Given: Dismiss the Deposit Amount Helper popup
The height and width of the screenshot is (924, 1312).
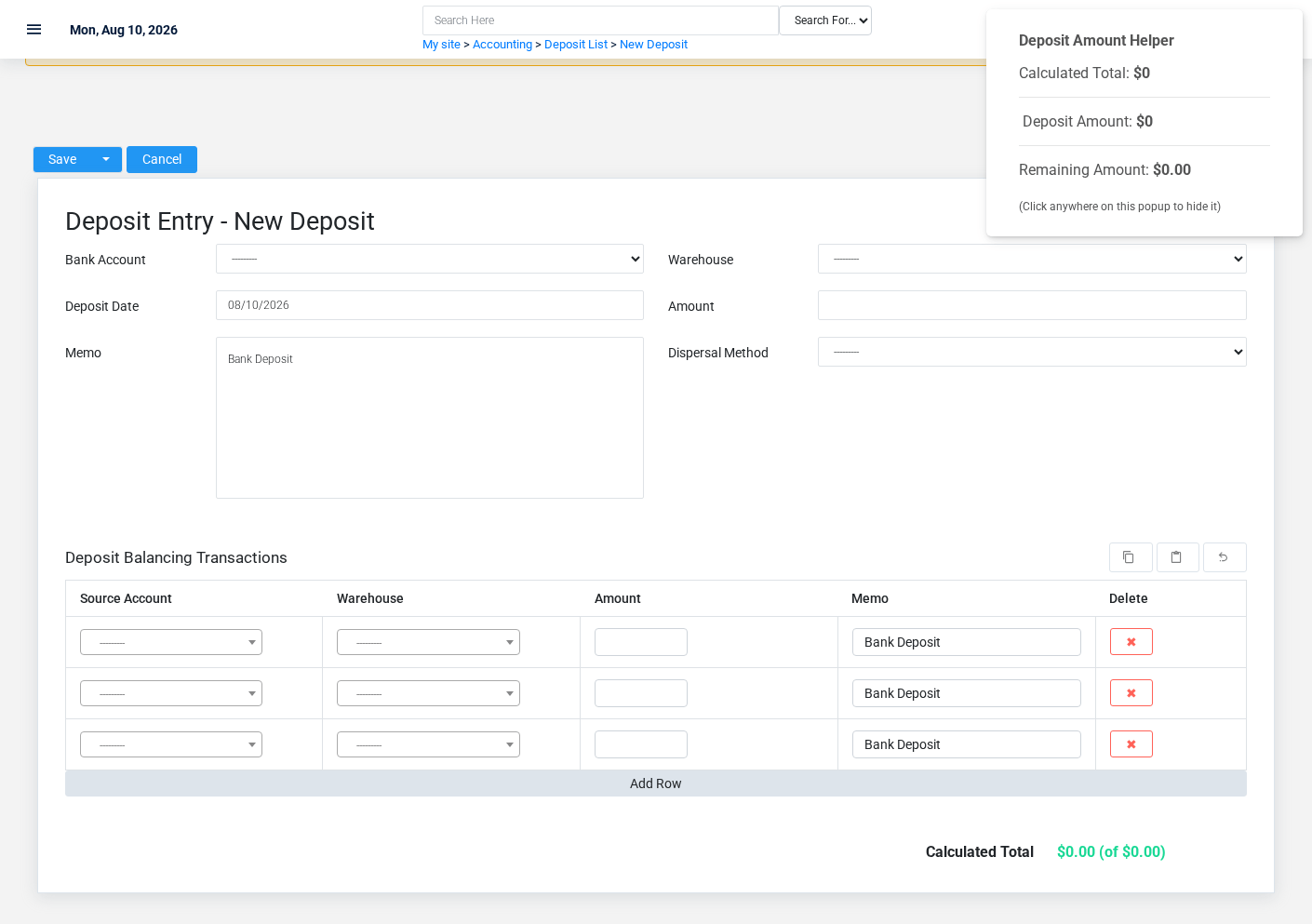Looking at the screenshot, I should coord(1145,123).
